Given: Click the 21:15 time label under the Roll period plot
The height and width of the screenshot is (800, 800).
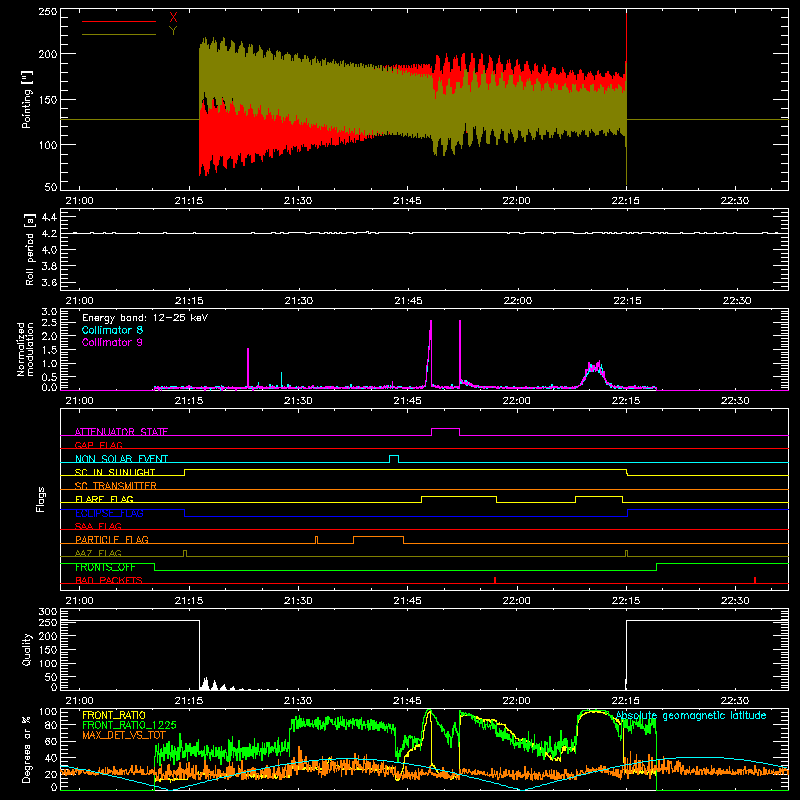Looking at the screenshot, I should point(189,301).
